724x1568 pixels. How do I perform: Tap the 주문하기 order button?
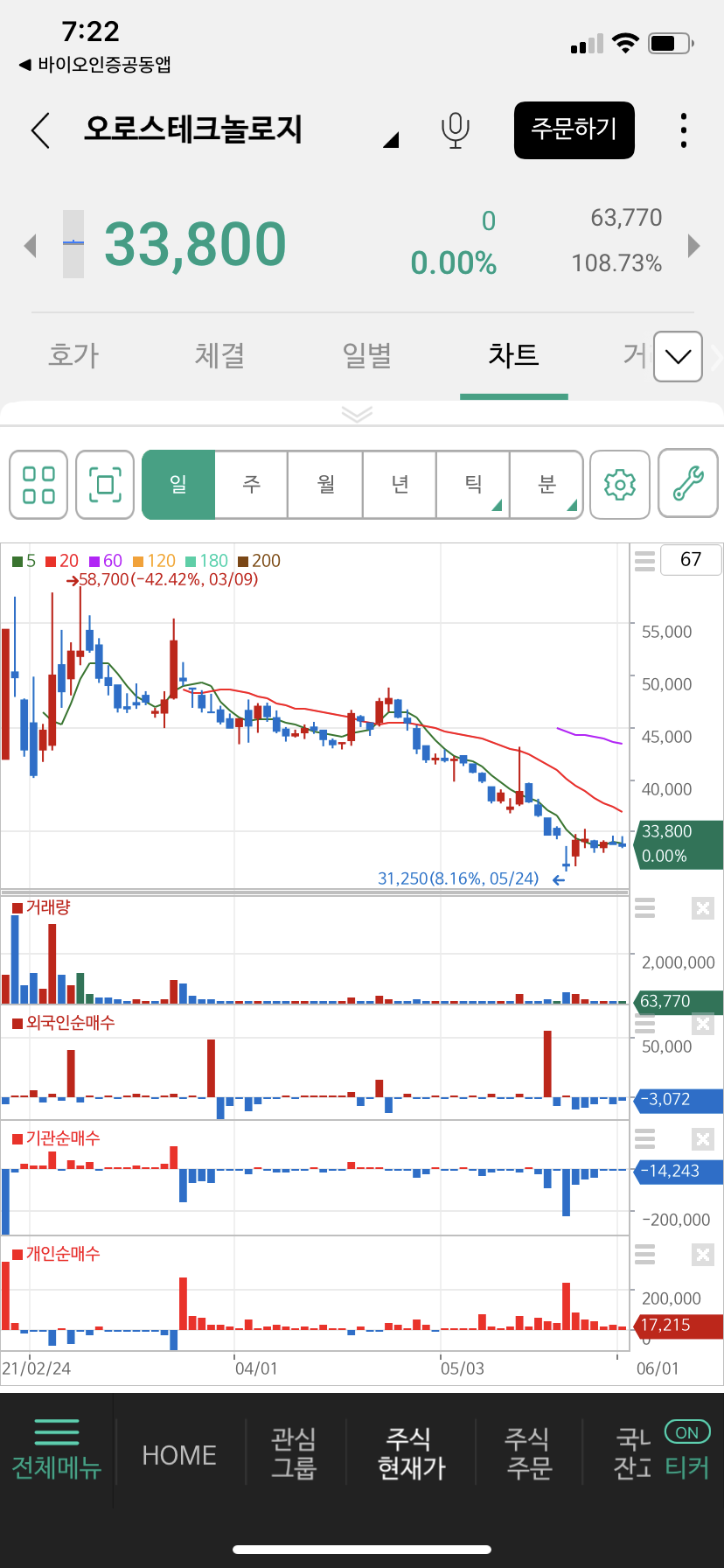(574, 130)
